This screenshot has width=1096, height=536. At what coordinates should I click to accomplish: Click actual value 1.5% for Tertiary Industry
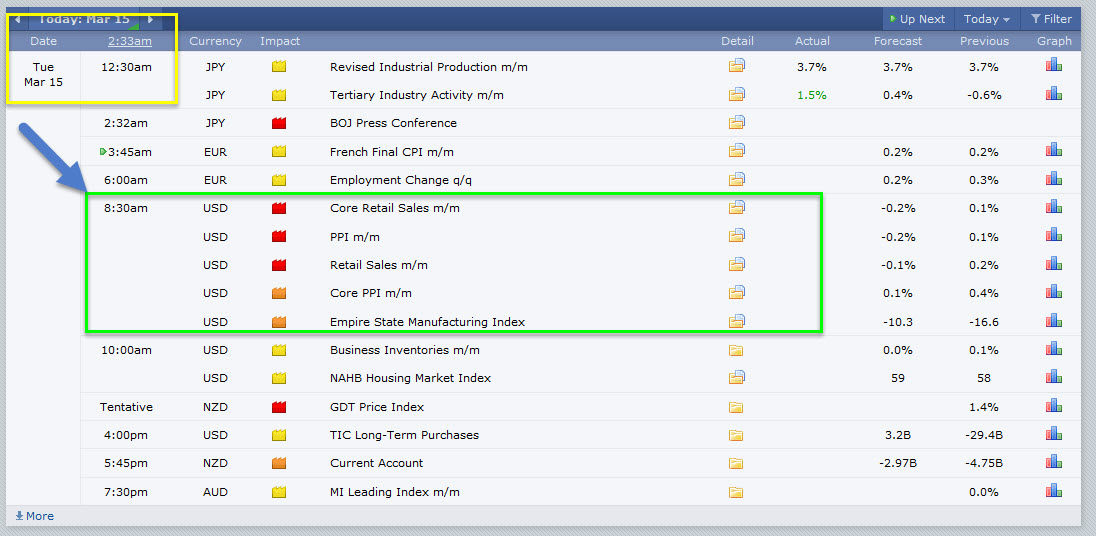click(x=812, y=95)
